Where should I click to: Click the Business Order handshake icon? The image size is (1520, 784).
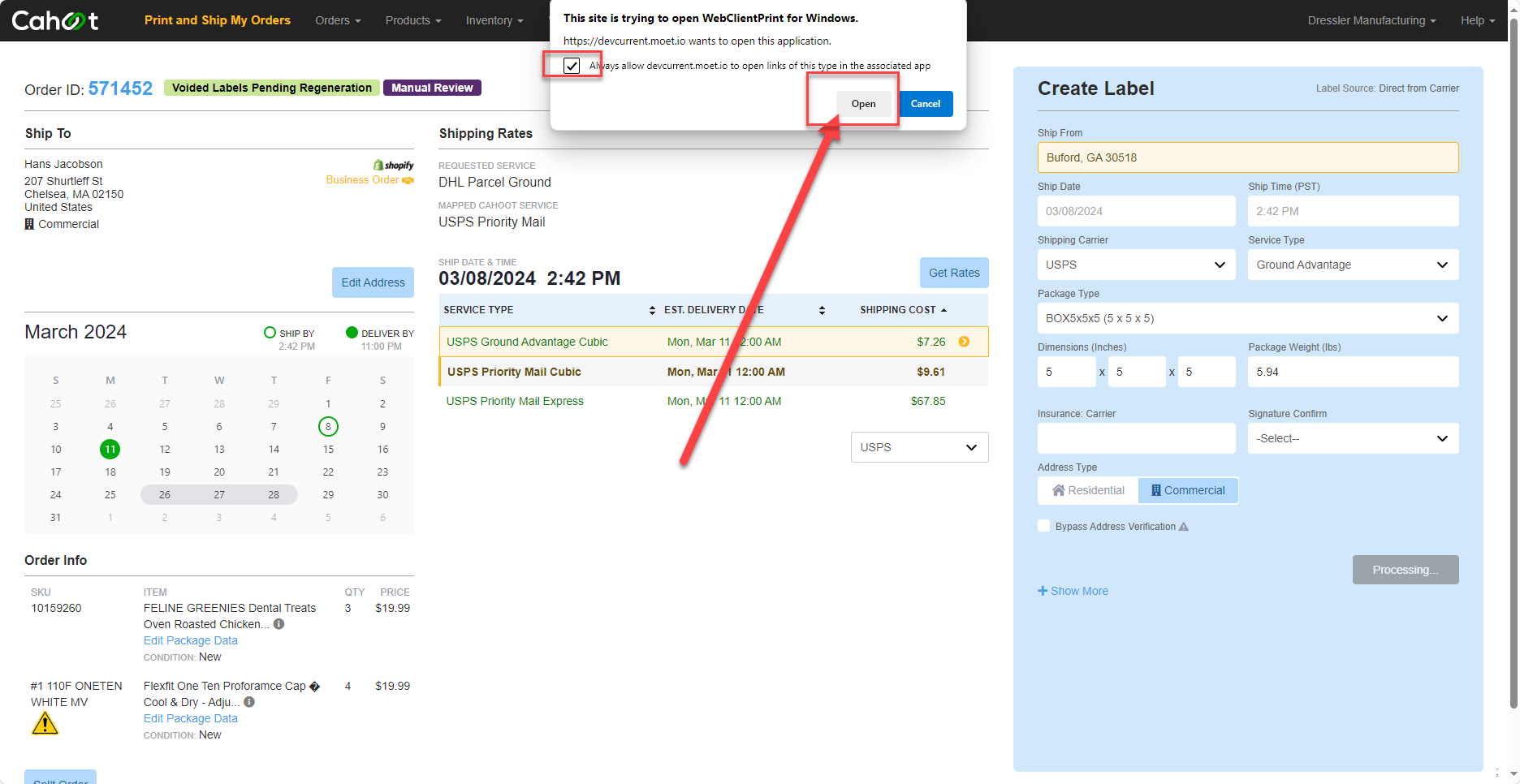coord(408,180)
